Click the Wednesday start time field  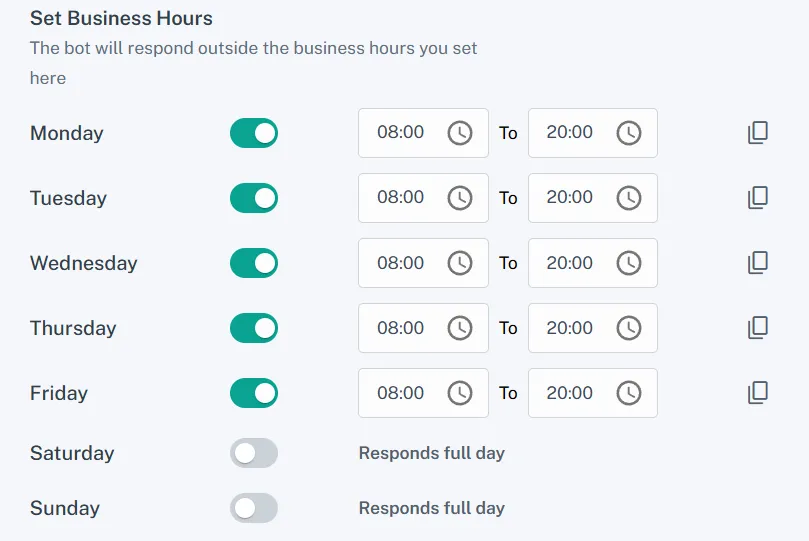click(402, 263)
